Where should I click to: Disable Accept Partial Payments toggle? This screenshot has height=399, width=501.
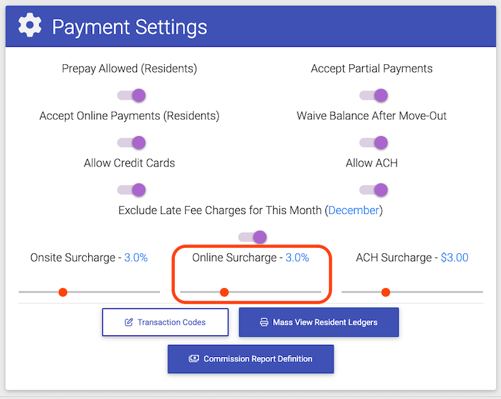click(x=374, y=96)
